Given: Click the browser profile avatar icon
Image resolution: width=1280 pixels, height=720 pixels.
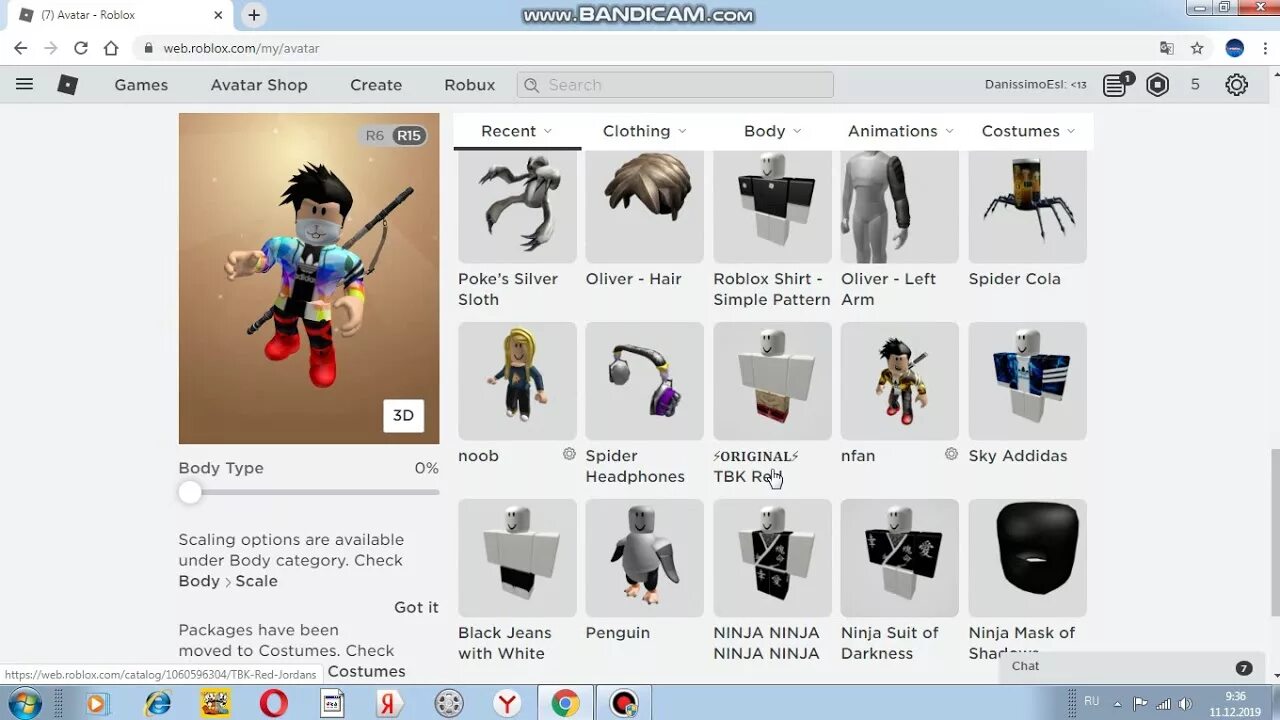Looking at the screenshot, I should [1234, 48].
